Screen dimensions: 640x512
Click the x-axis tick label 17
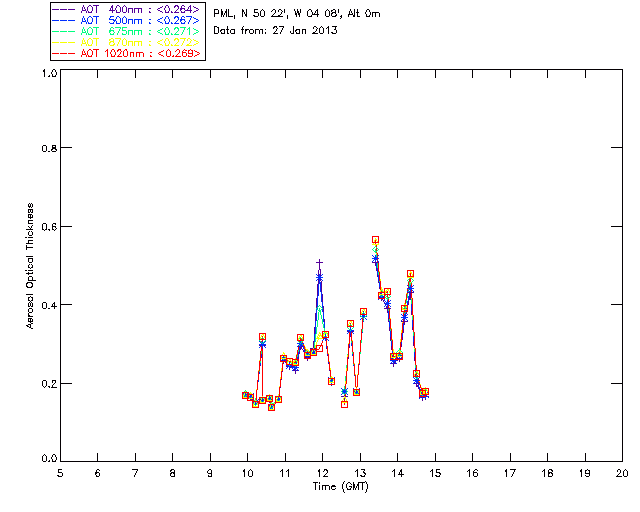(510, 473)
